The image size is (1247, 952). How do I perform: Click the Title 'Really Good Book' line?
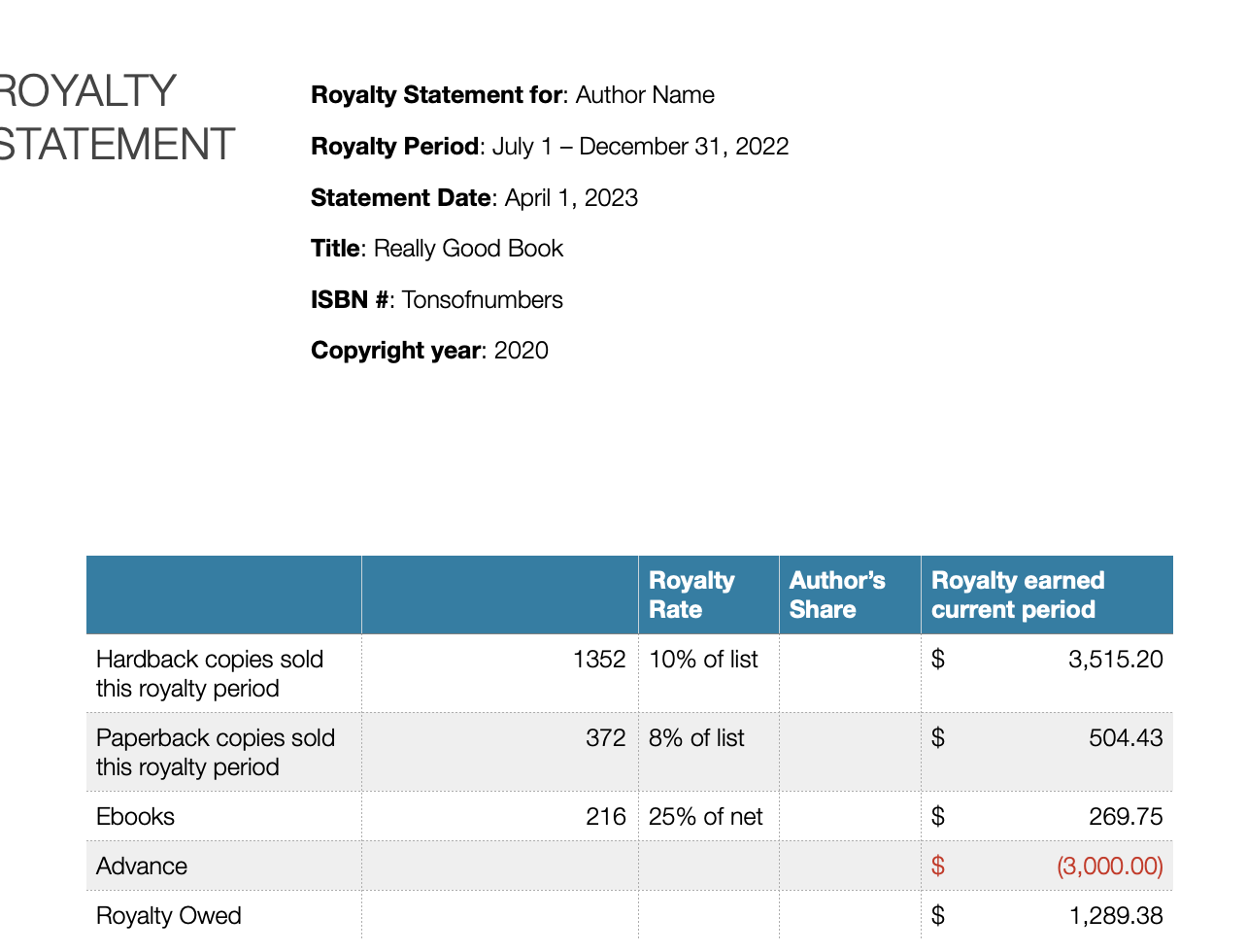click(x=437, y=249)
